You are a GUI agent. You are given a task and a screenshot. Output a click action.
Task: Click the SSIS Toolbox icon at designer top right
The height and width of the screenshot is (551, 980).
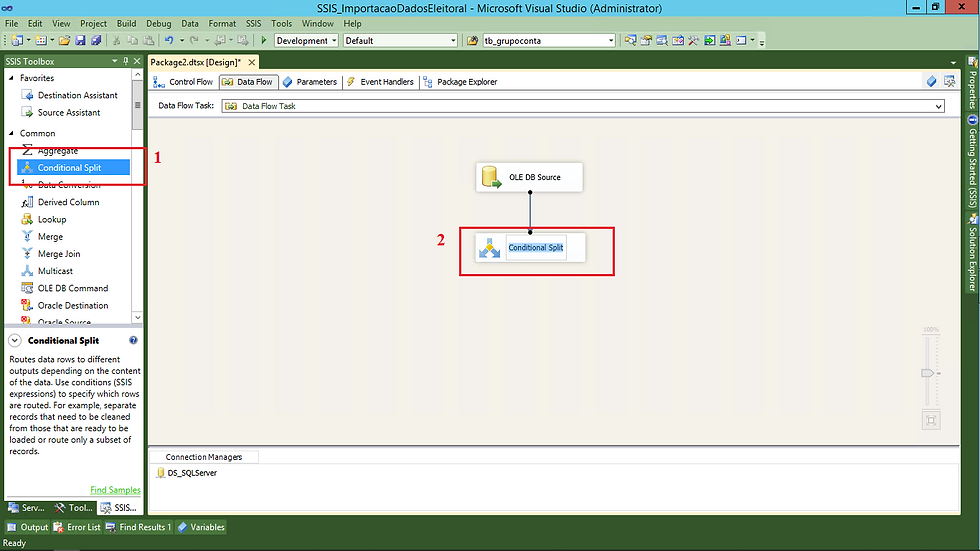pos(949,81)
